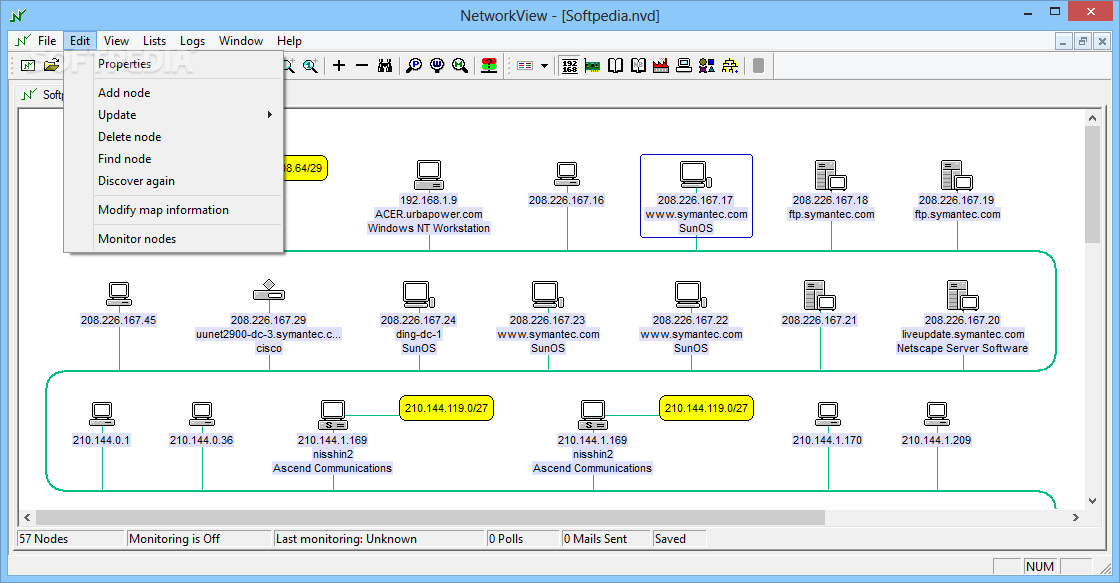Click the magnifier W icon
This screenshot has height=583, width=1120.
tap(437, 66)
